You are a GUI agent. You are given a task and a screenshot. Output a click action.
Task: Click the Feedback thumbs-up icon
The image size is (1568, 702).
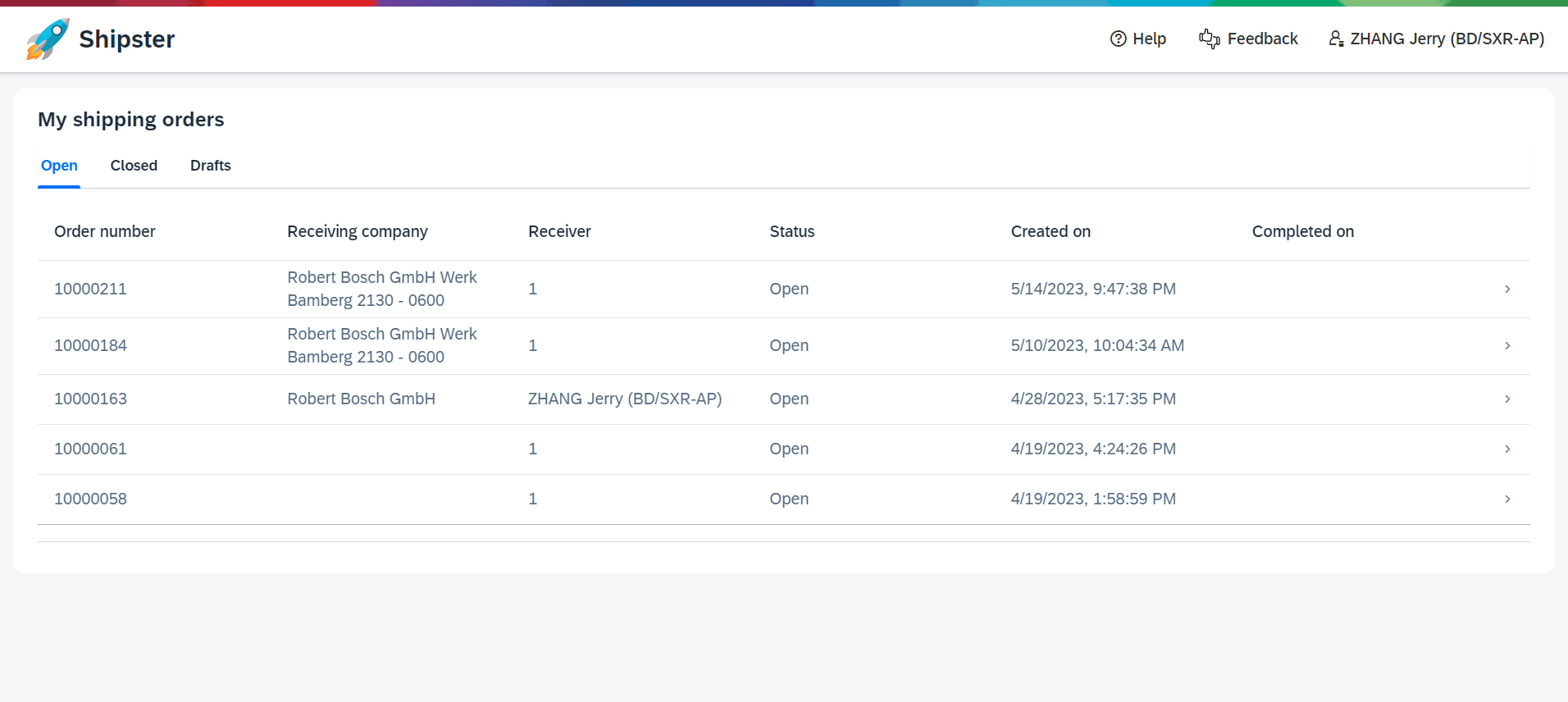pos(1209,39)
